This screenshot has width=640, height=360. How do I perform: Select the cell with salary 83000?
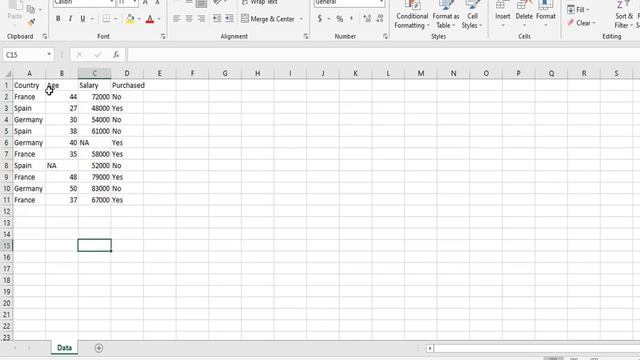coord(94,189)
